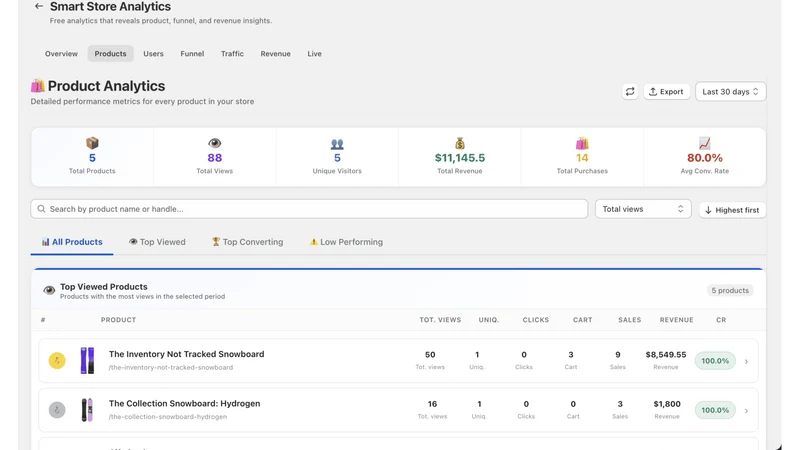Open the Inventory Not Tracked Snowboard thumbnail
The width and height of the screenshot is (800, 450).
[x=87, y=361]
